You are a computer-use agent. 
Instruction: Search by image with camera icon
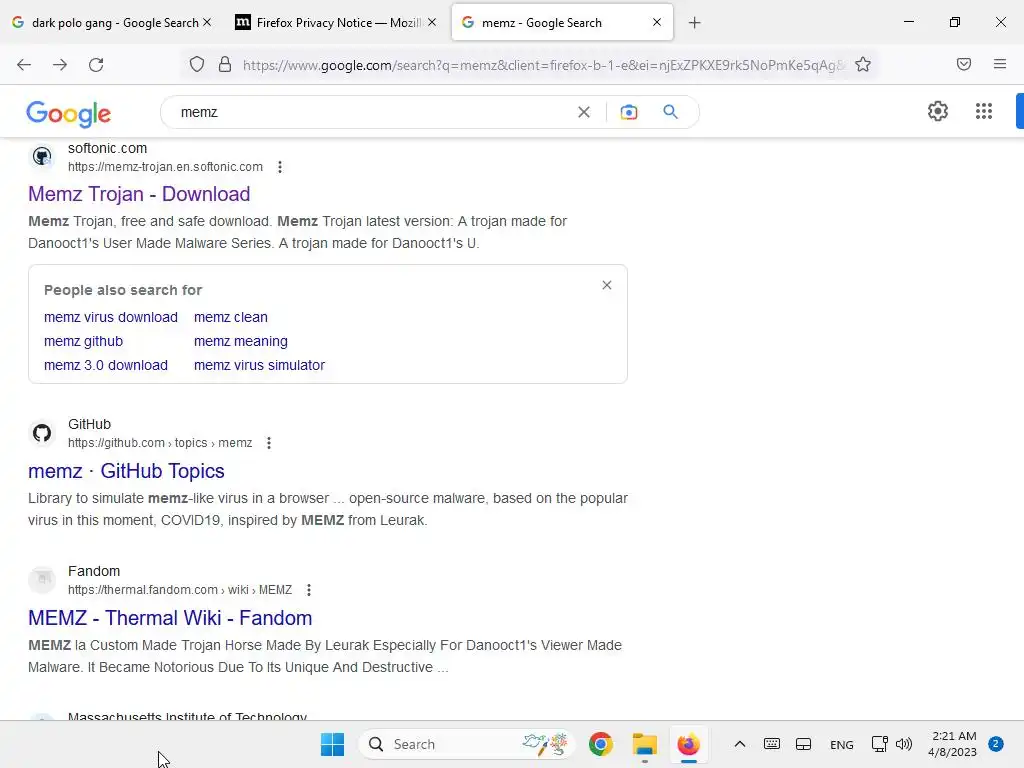628,112
